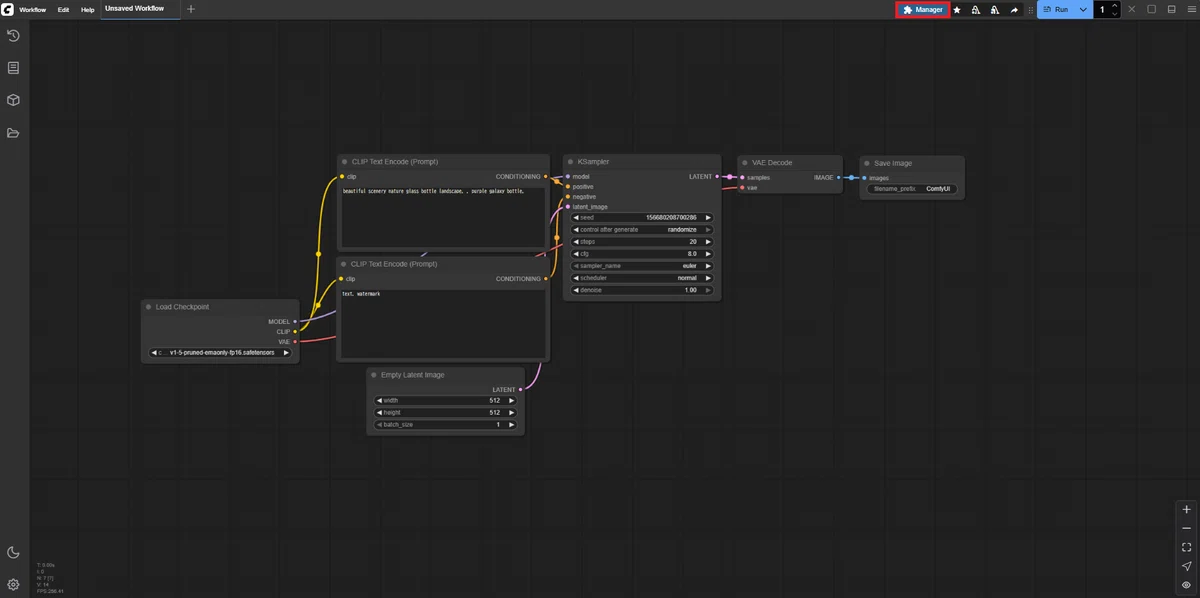Click the VAE Decode IMAGE output slot
The width and height of the screenshot is (1200, 598).
coord(838,178)
